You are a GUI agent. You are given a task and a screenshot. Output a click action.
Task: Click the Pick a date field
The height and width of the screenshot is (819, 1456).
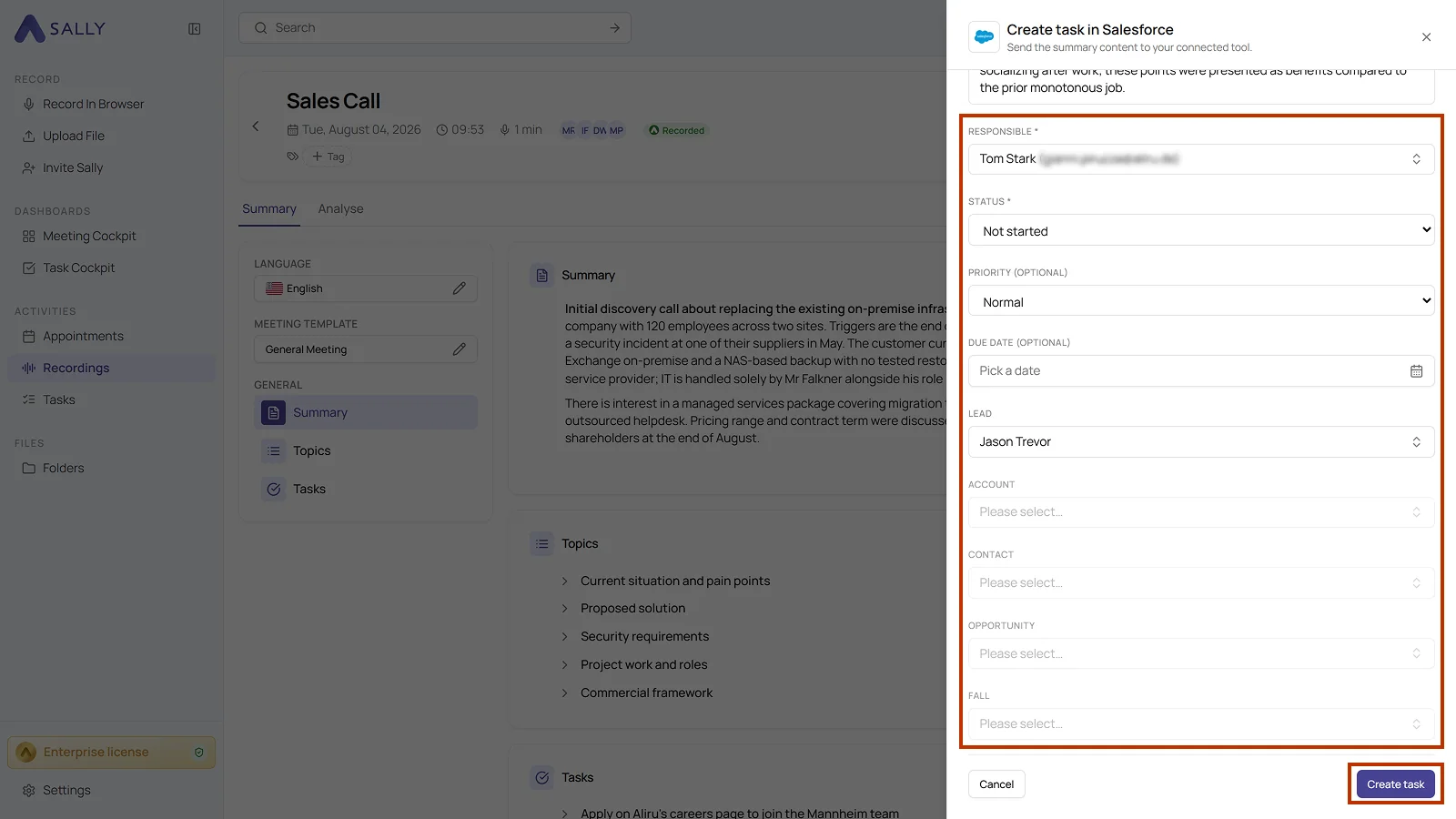(1201, 371)
